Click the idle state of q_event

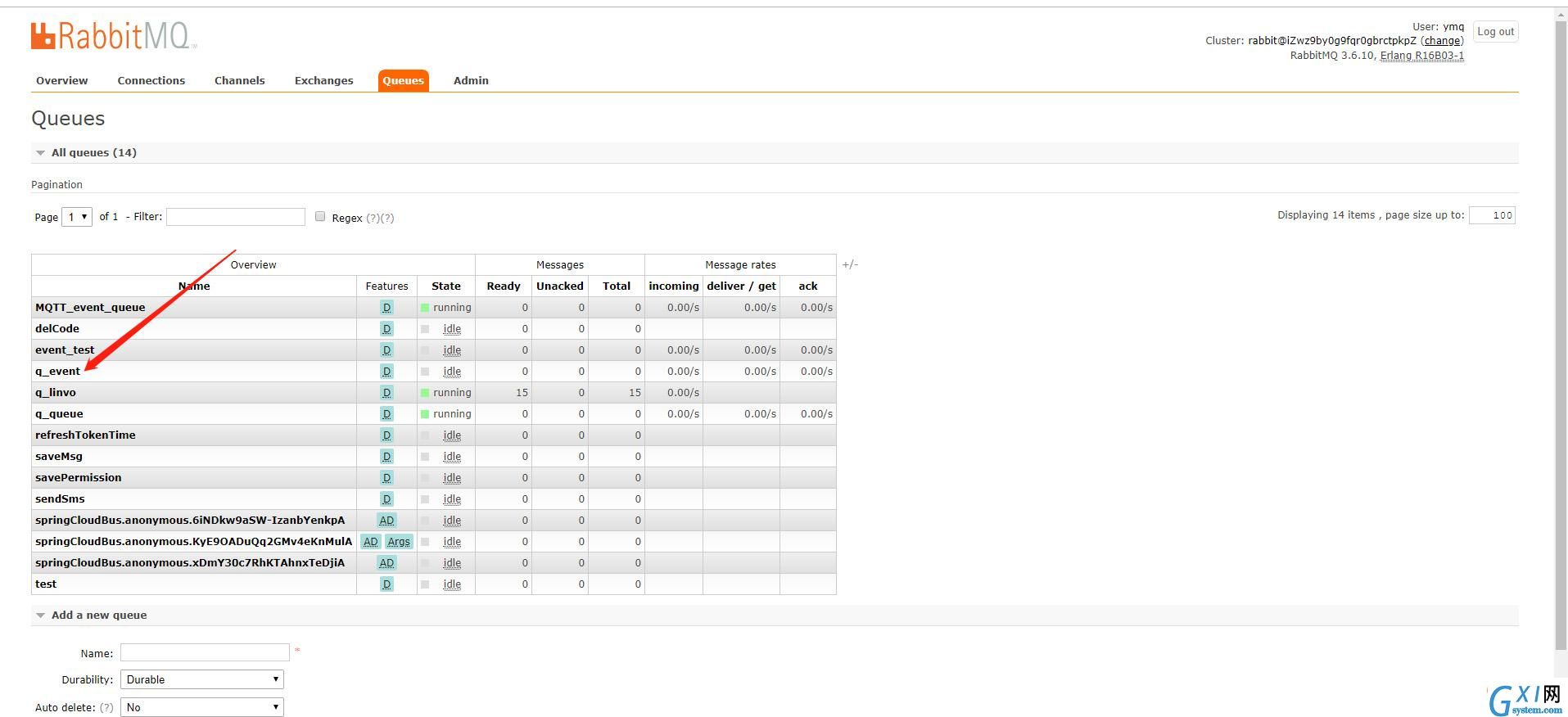click(x=452, y=371)
